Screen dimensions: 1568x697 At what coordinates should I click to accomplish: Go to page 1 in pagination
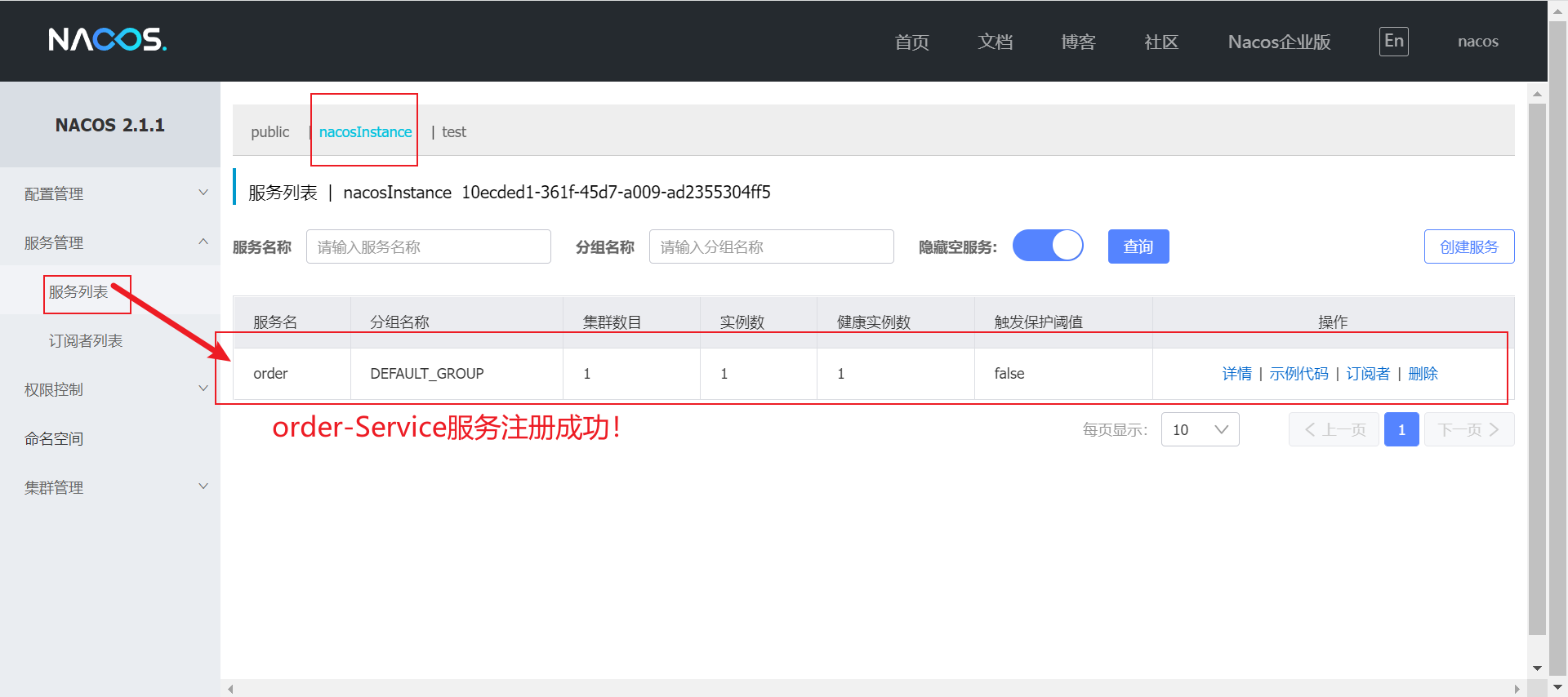[1401, 429]
